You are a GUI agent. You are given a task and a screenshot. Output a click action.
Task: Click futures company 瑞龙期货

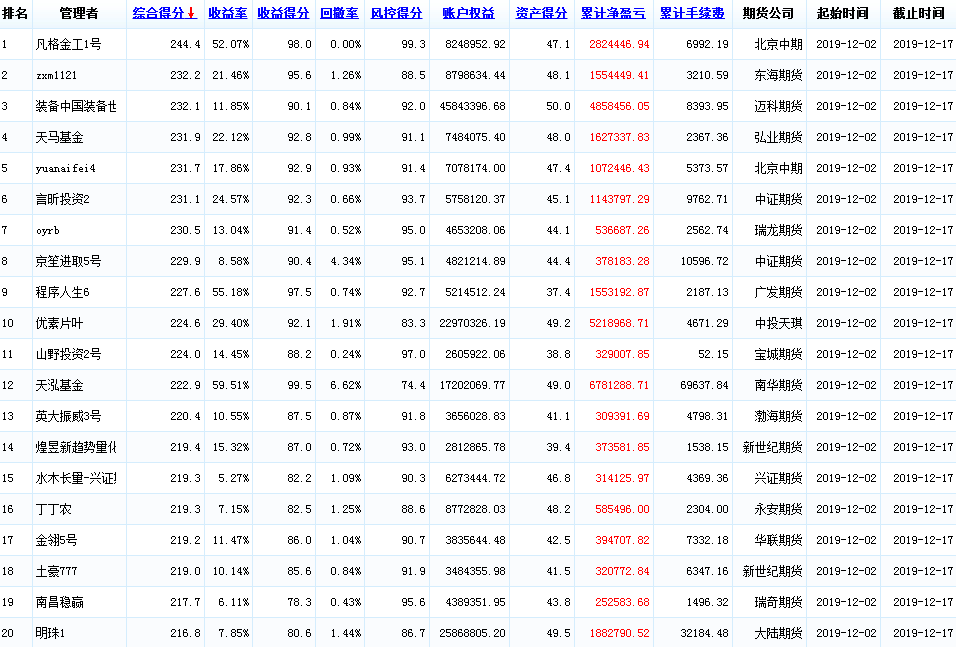779,231
